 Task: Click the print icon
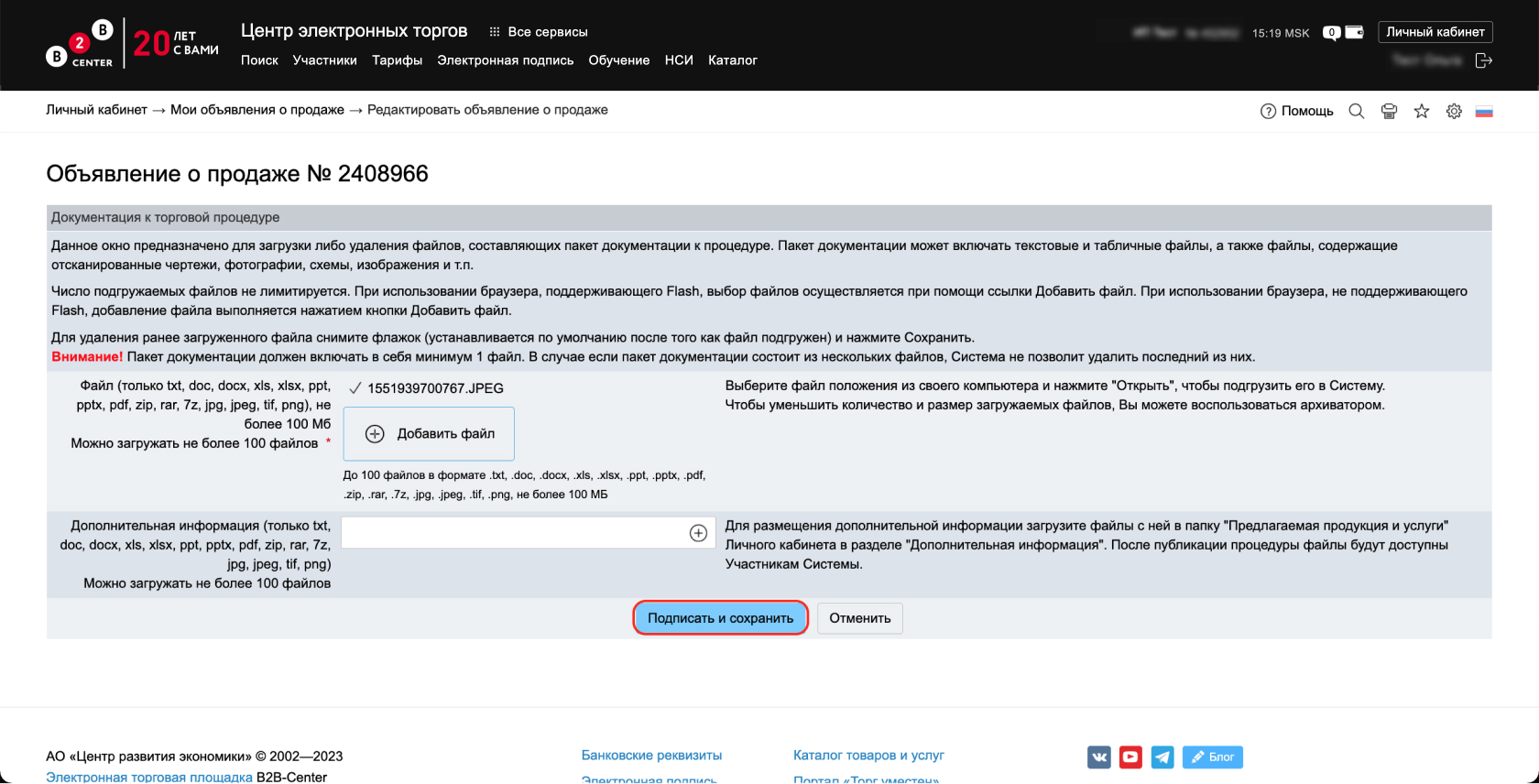(x=1389, y=111)
